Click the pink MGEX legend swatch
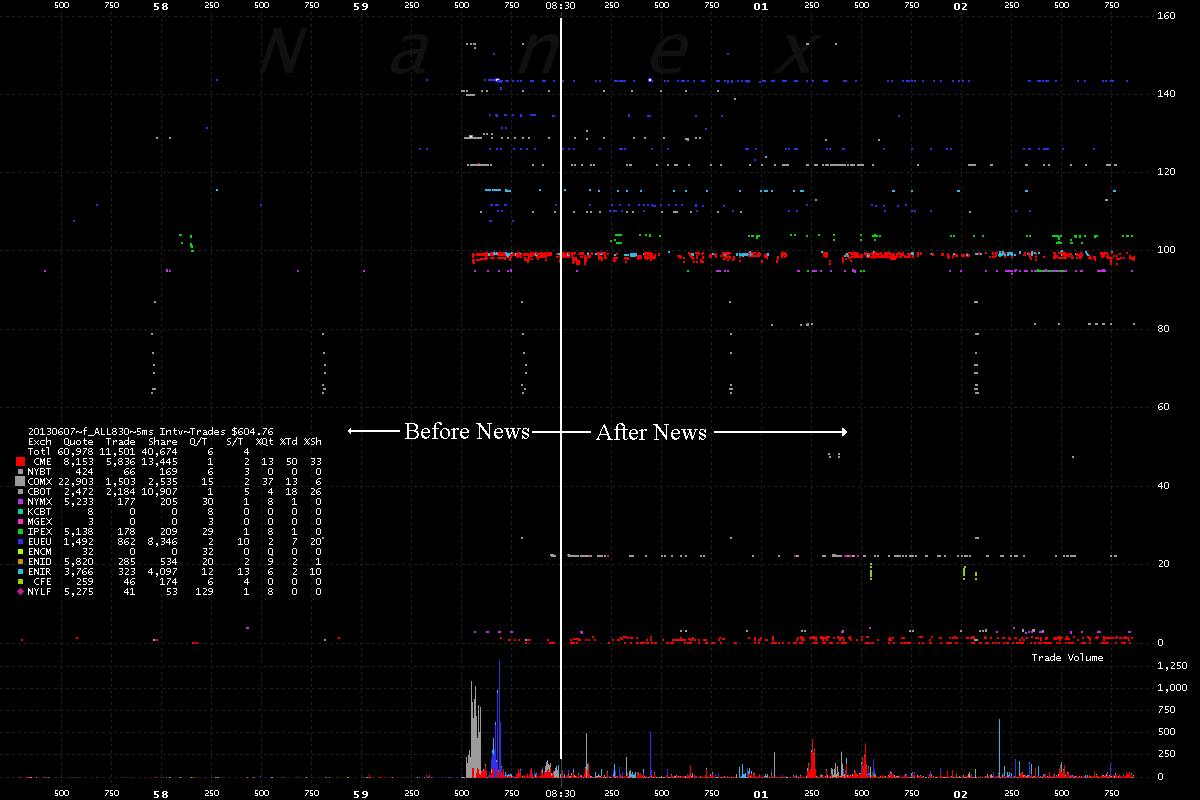Image resolution: width=1200 pixels, height=800 pixels. 20,521
